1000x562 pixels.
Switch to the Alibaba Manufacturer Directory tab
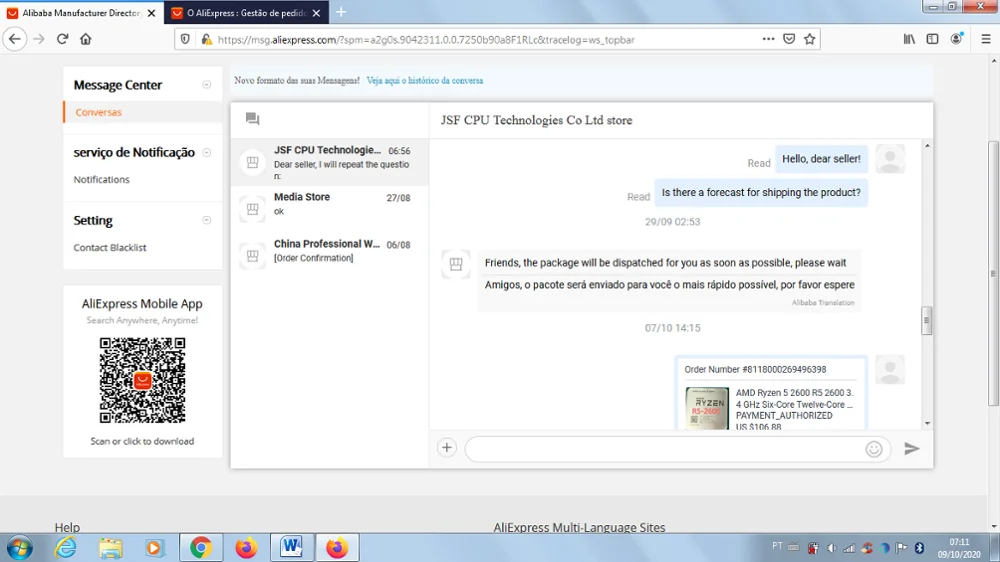coord(82,13)
